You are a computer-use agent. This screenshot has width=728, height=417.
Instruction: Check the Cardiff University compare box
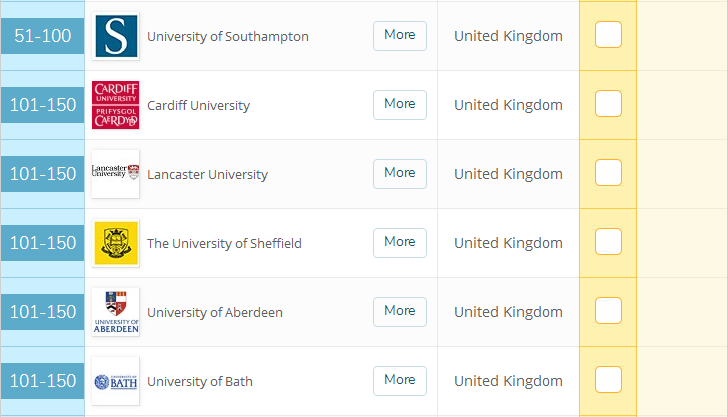(x=608, y=104)
